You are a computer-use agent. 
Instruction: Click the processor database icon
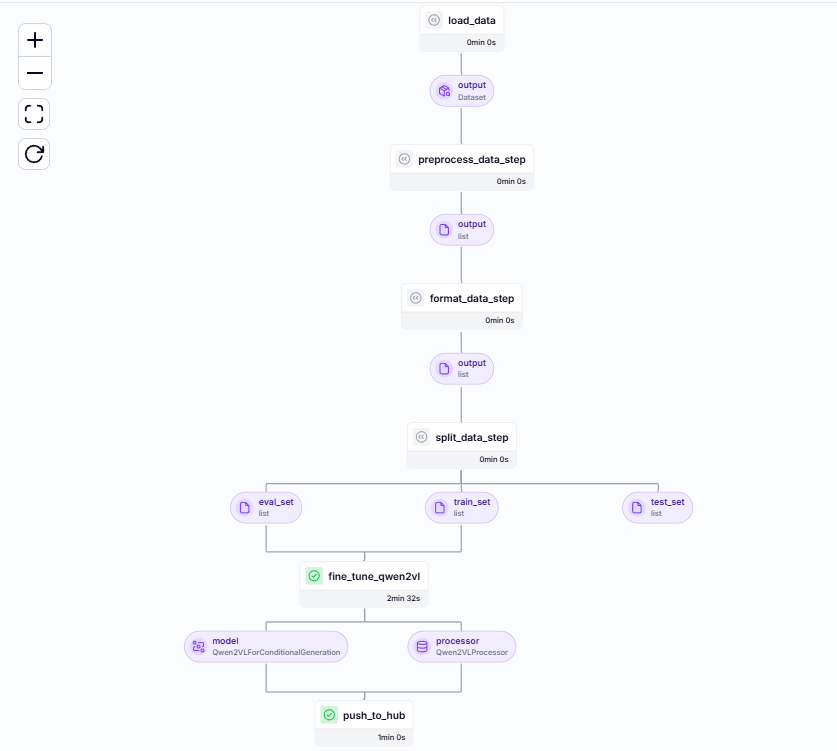(422, 647)
